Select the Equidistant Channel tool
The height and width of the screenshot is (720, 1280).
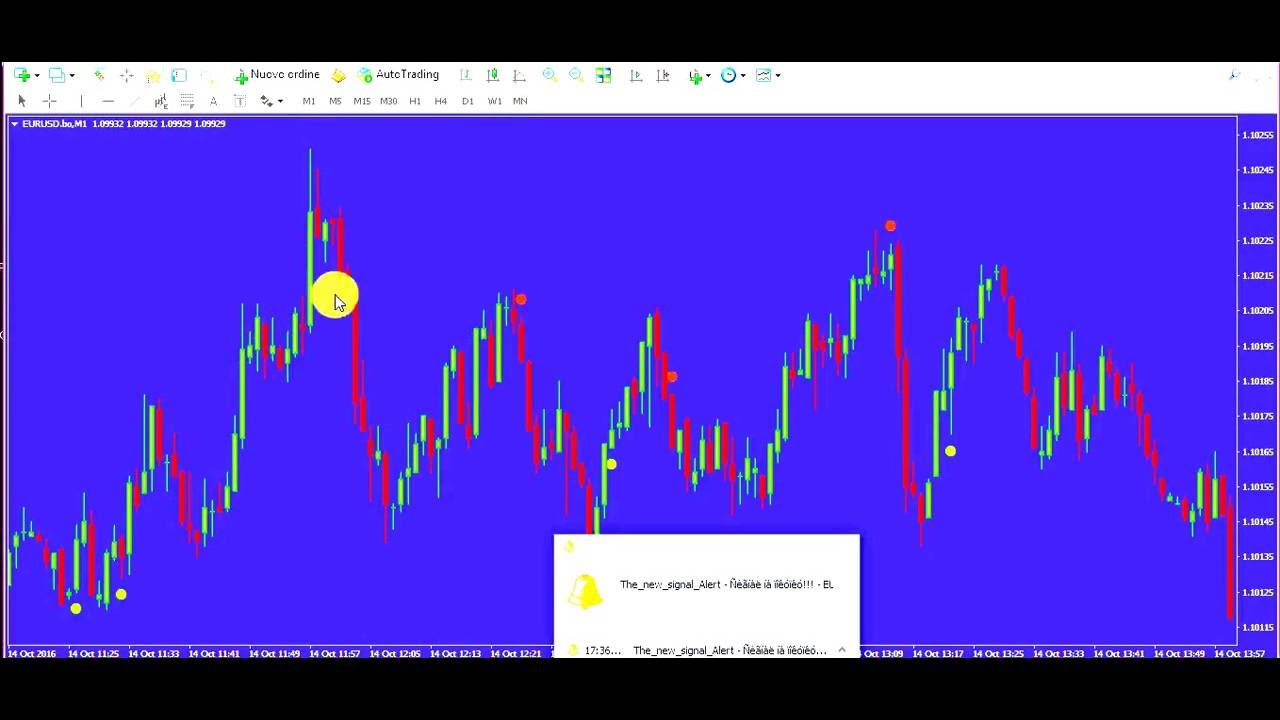click(160, 101)
